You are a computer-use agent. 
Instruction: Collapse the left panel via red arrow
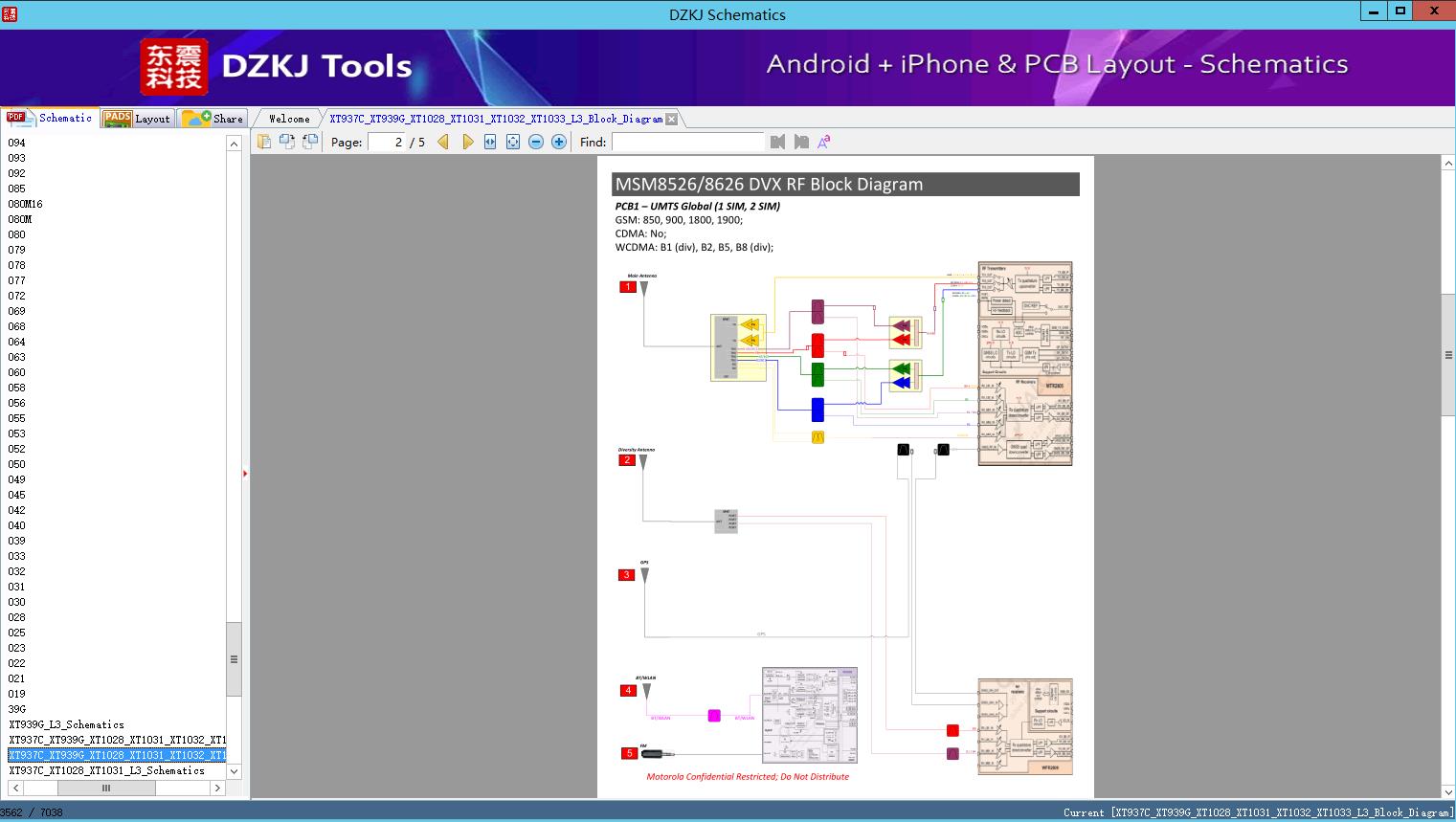tap(245, 474)
